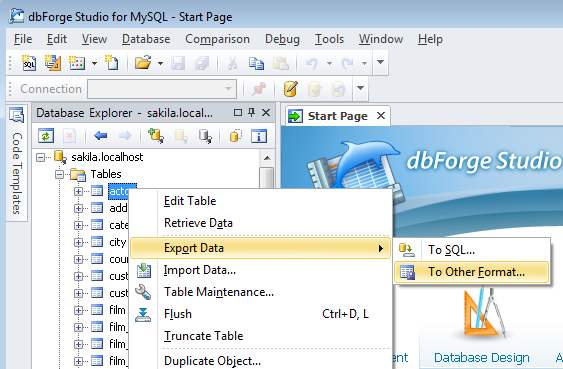This screenshot has width=563, height=369.
Task: Select sakila.localhost in the tree
Action: tap(107, 157)
